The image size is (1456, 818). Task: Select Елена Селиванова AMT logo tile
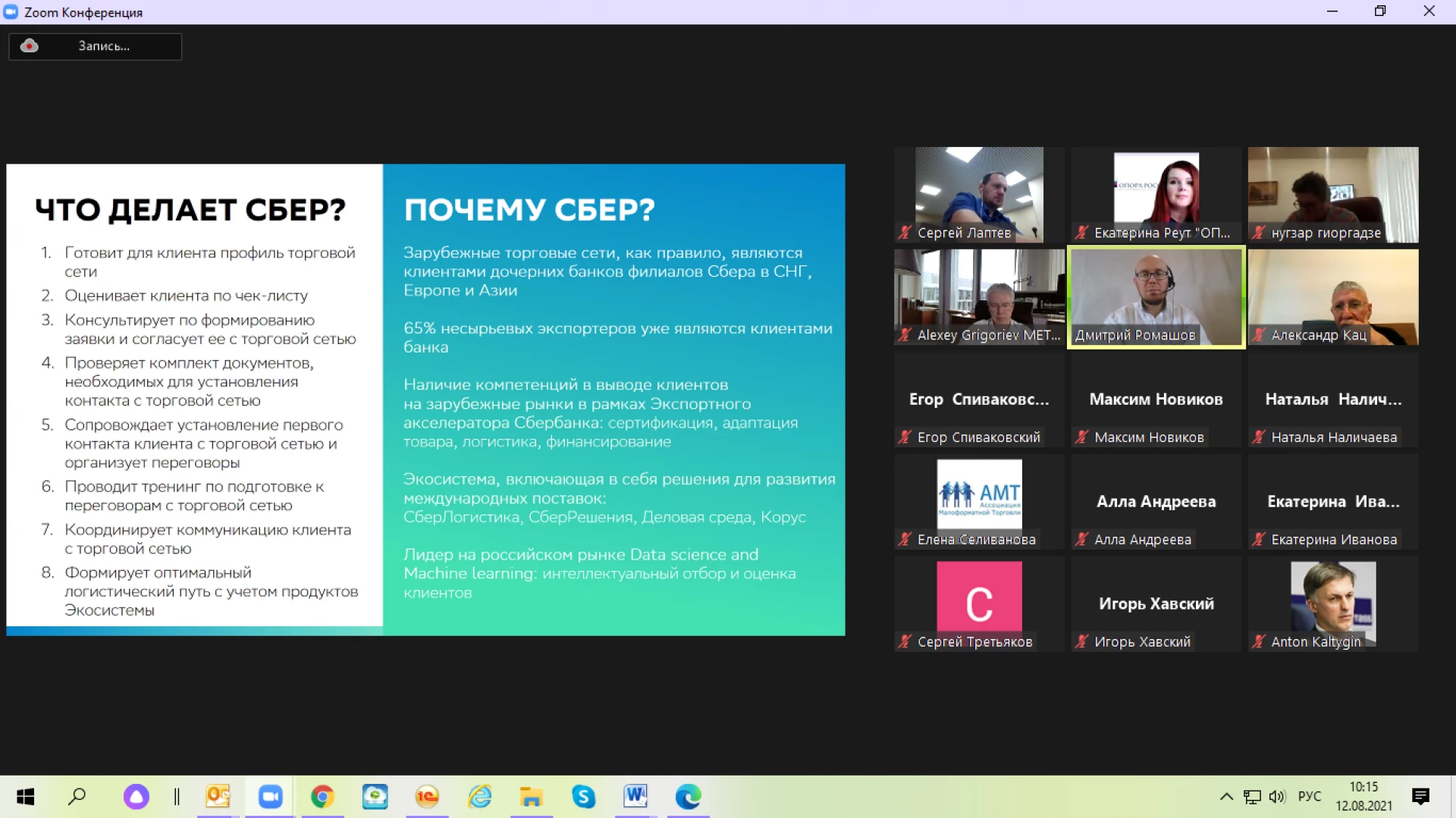(x=979, y=502)
